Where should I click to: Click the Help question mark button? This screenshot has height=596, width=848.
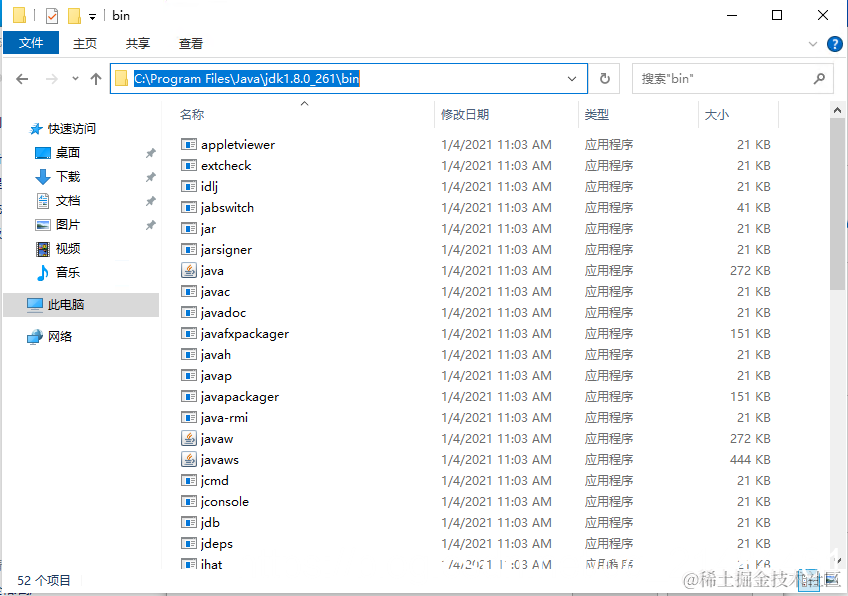coord(834,43)
